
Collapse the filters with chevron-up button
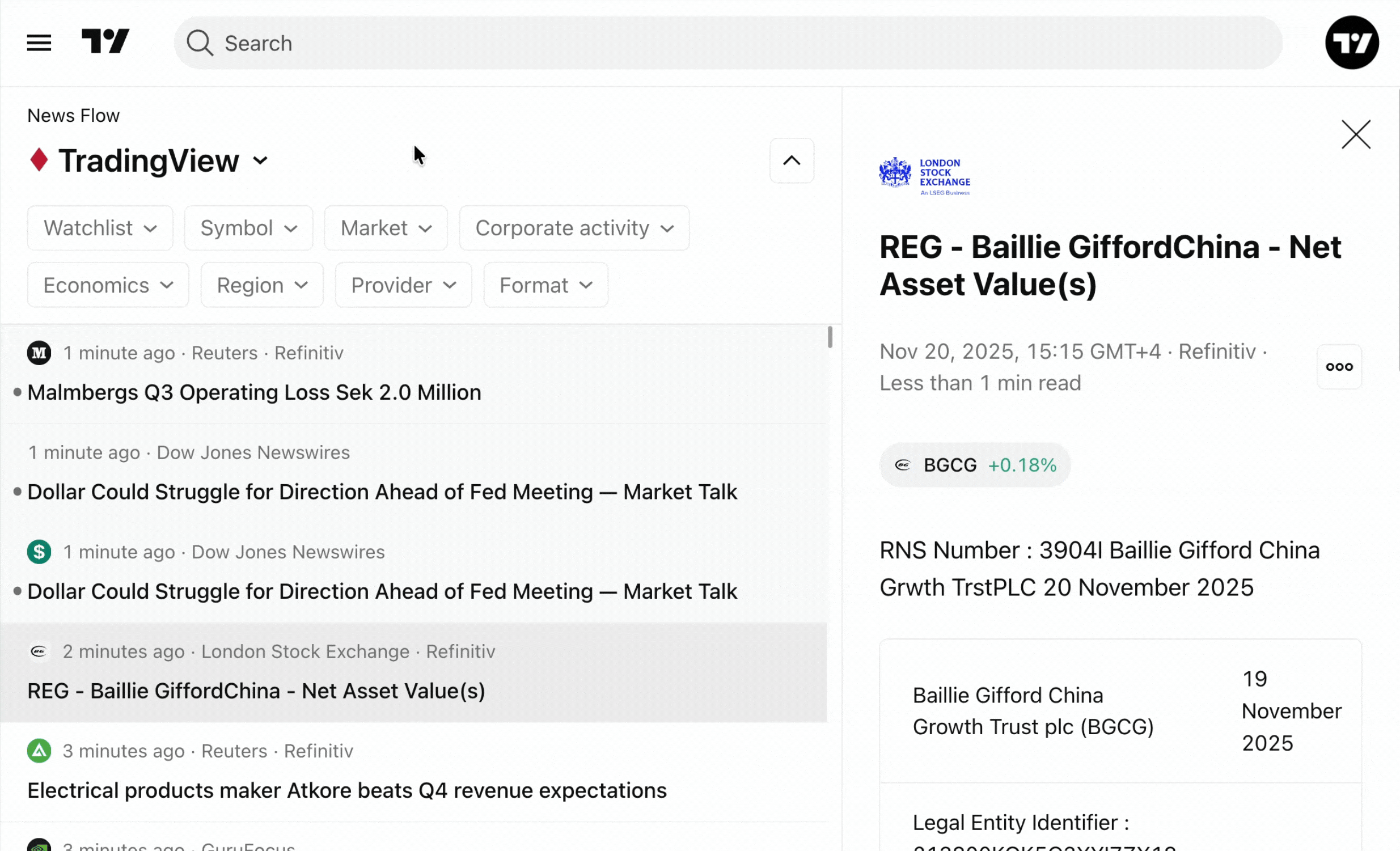792,161
